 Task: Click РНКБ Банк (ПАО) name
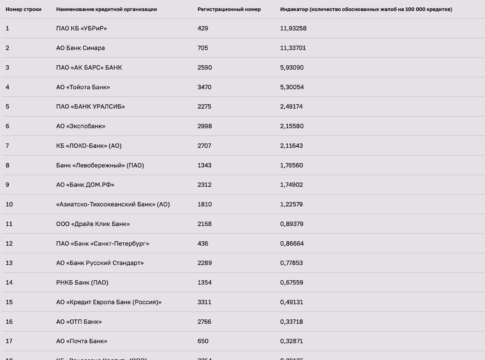click(x=82, y=283)
